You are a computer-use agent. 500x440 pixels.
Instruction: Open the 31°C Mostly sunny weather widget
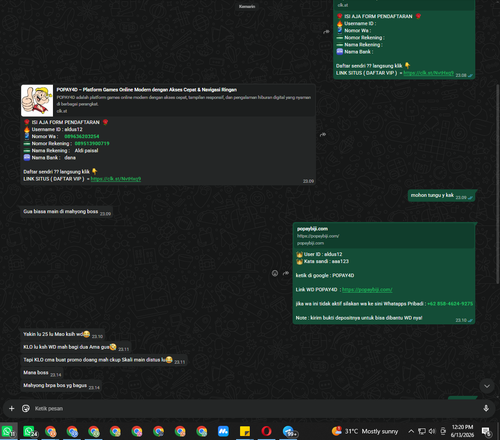point(365,431)
